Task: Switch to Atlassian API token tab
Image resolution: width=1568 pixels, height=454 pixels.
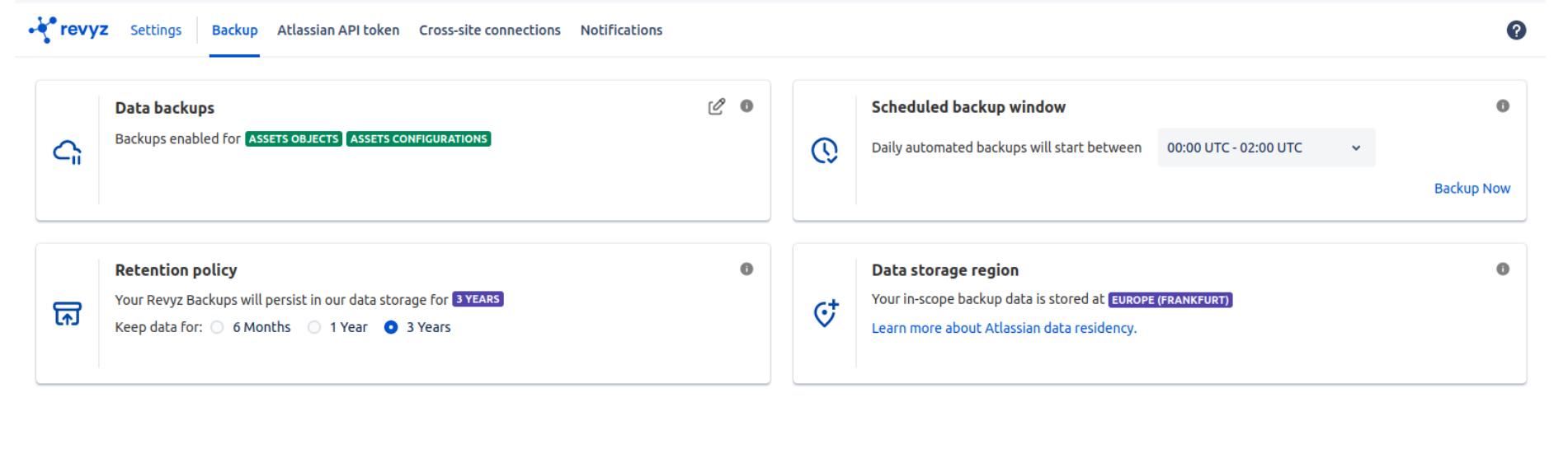Action: tap(338, 30)
